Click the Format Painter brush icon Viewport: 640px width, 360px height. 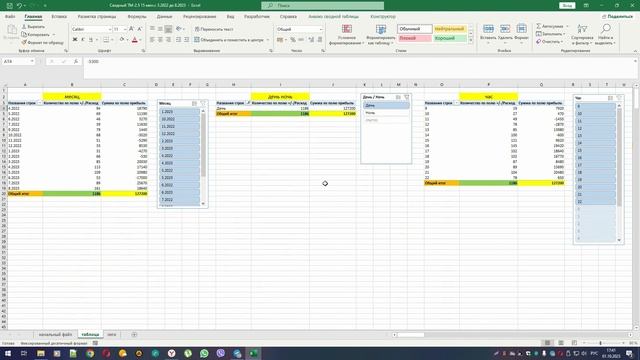(x=24, y=42)
